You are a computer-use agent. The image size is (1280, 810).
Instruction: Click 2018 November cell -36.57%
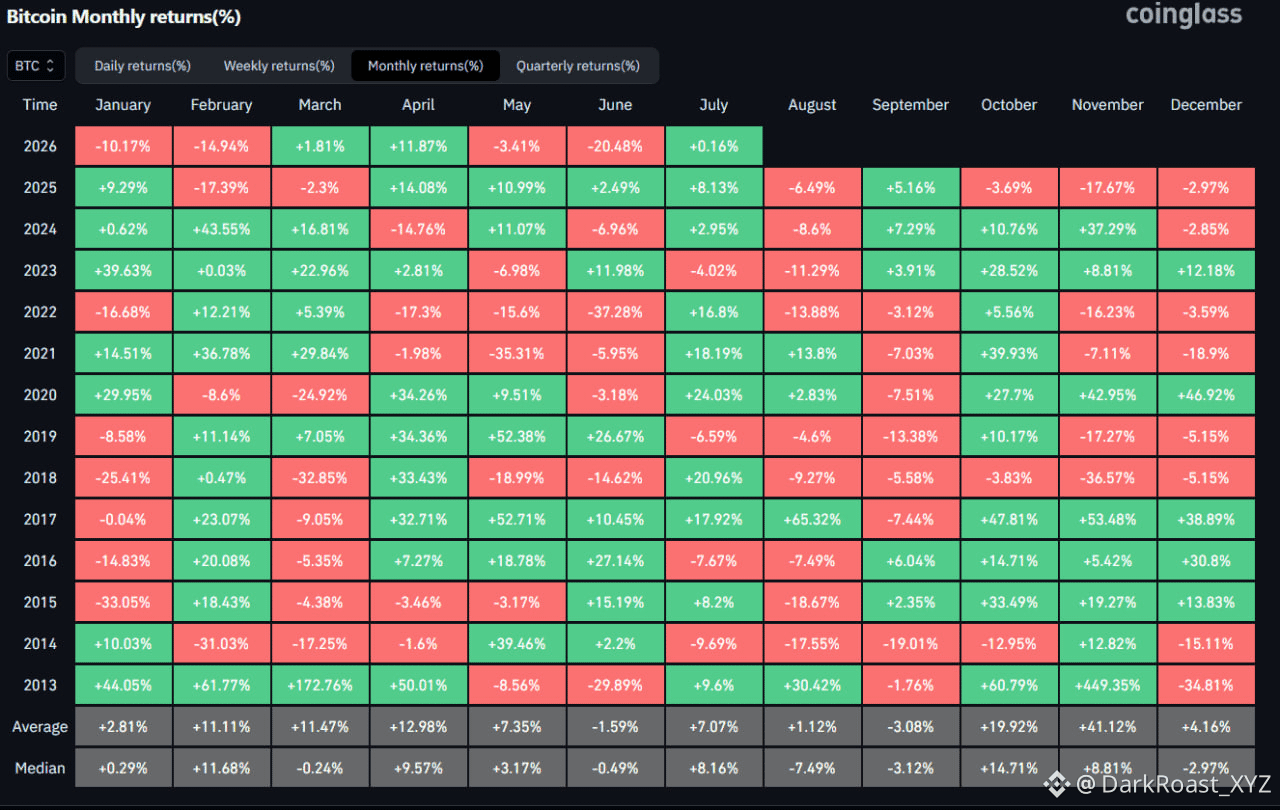coord(1108,478)
